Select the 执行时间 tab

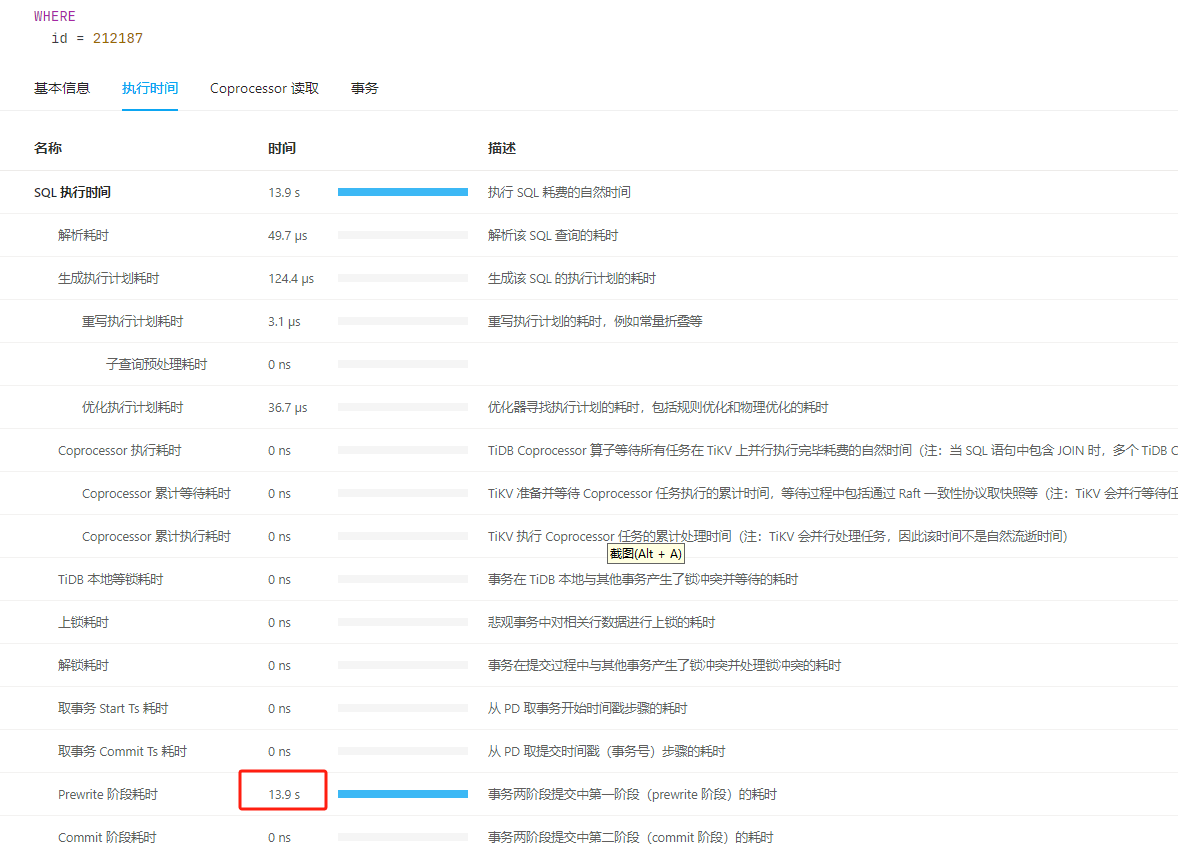click(150, 88)
